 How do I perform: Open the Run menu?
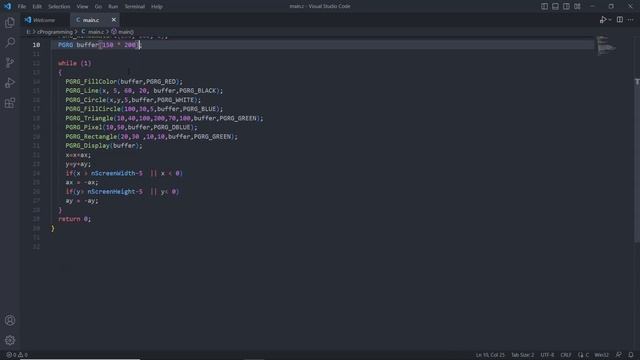[x=113, y=7]
